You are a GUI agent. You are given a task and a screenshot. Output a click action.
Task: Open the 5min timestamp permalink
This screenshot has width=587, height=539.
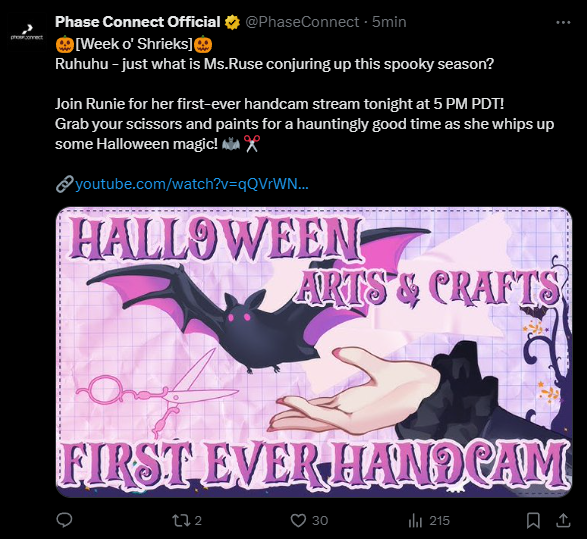(x=389, y=22)
